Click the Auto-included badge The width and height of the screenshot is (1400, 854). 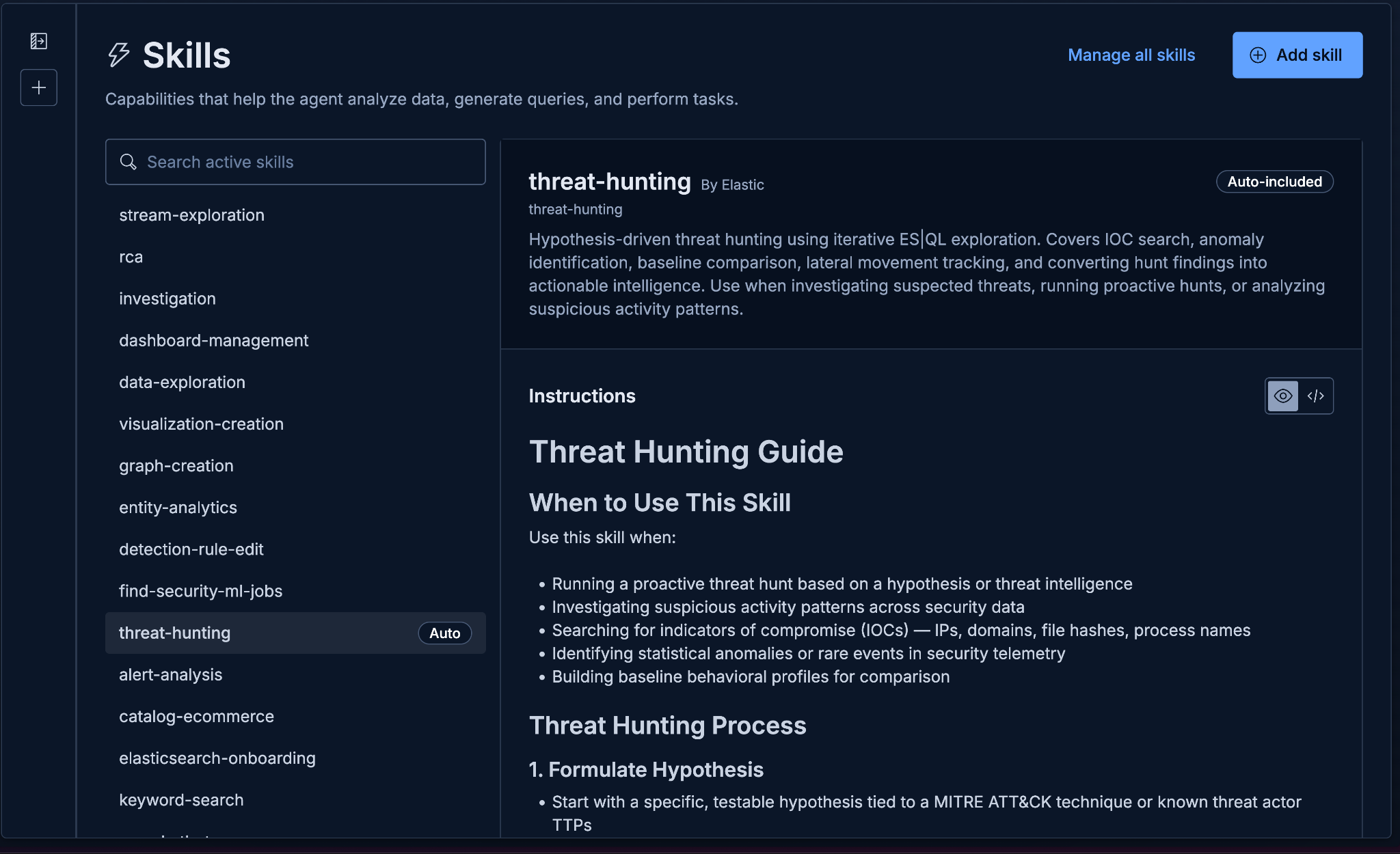click(x=1274, y=182)
